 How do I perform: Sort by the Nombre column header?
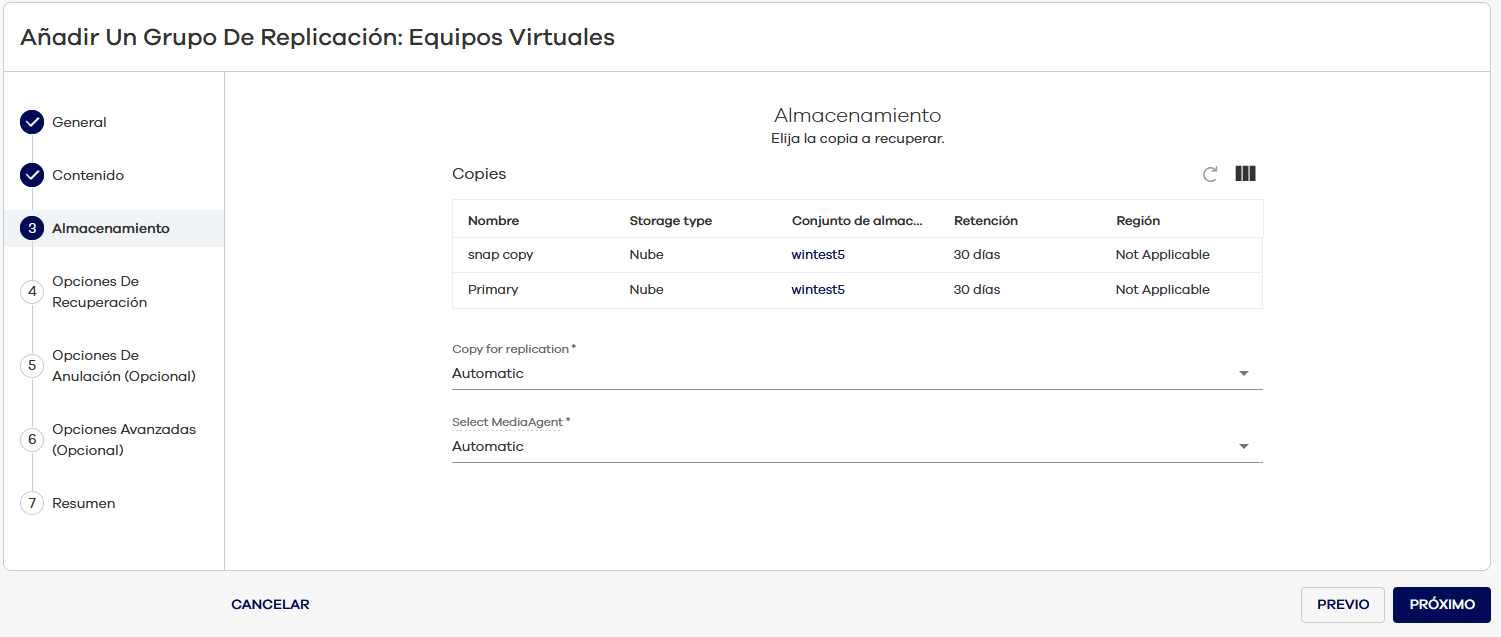pos(493,220)
